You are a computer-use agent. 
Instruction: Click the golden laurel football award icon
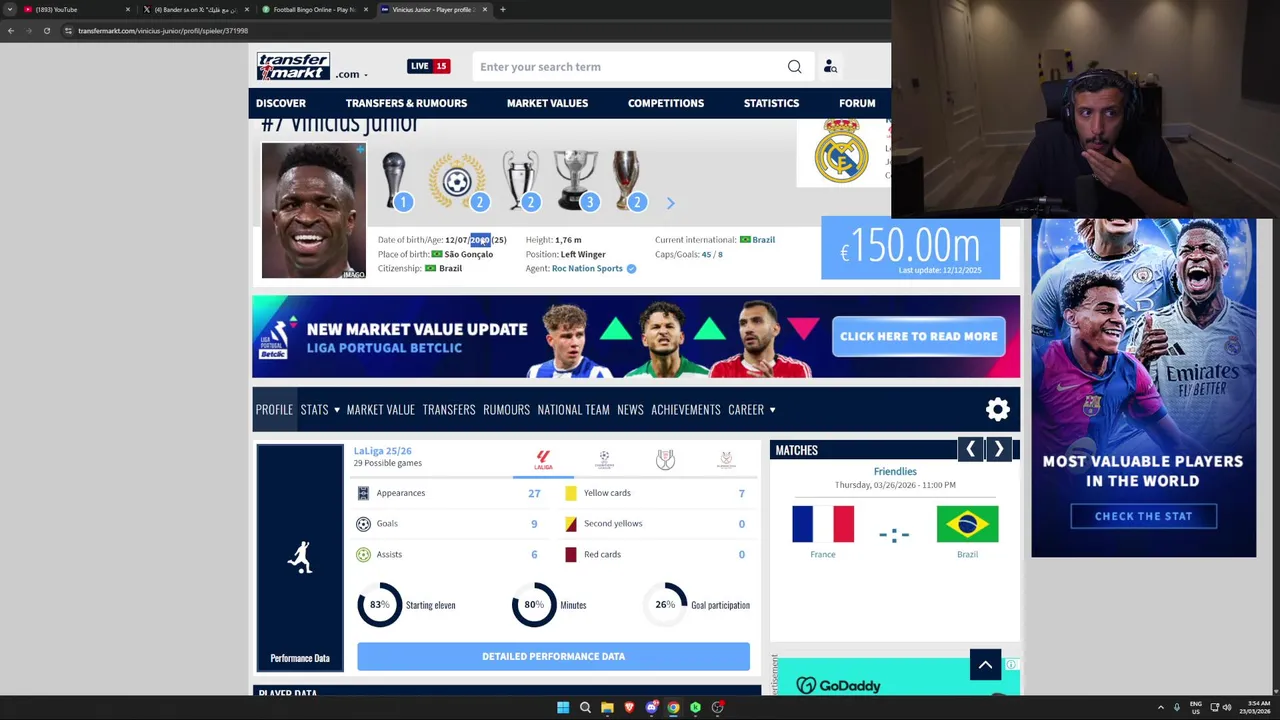[457, 181]
